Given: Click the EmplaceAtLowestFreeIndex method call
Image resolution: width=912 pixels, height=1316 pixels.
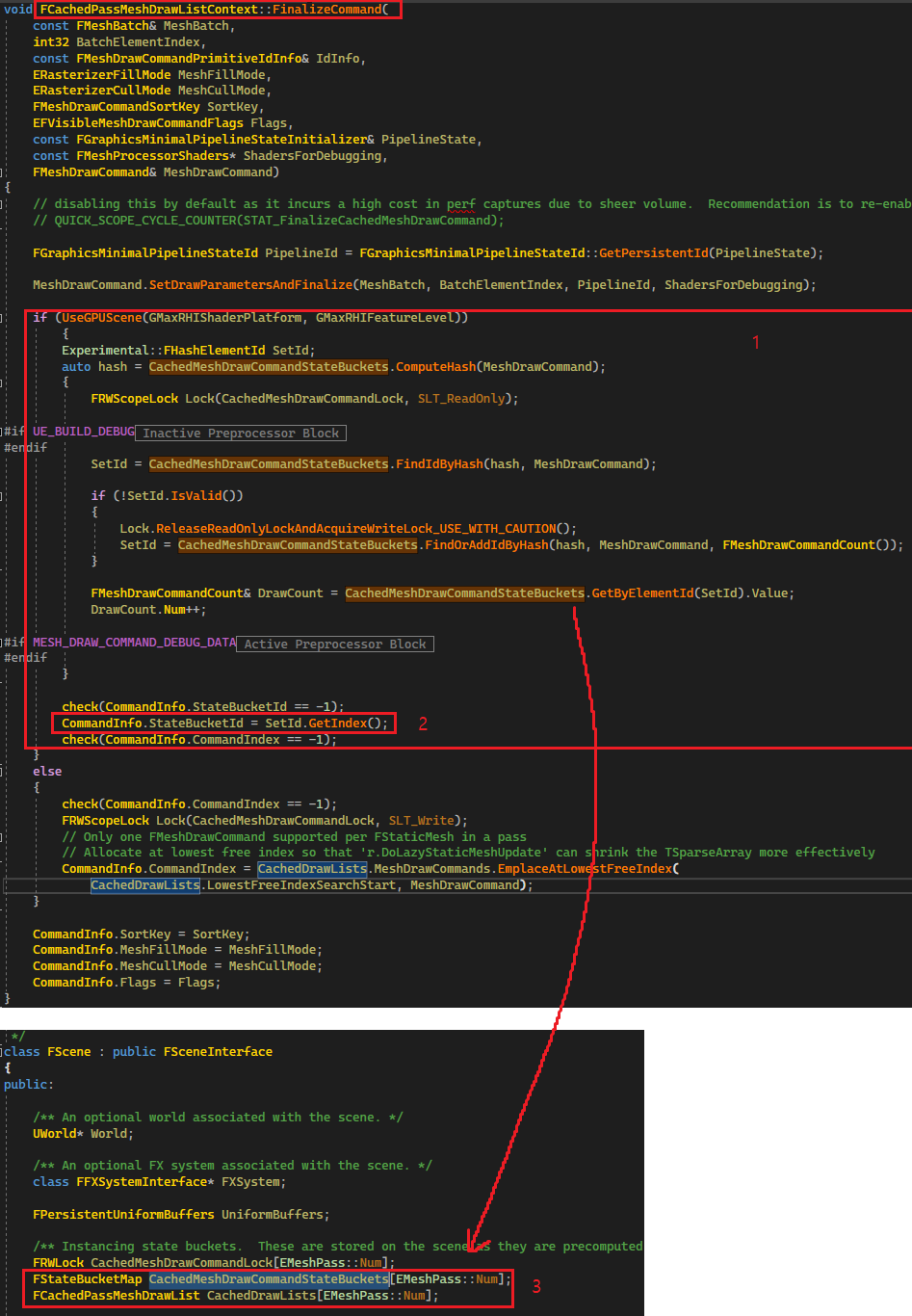Looking at the screenshot, I should click(585, 869).
